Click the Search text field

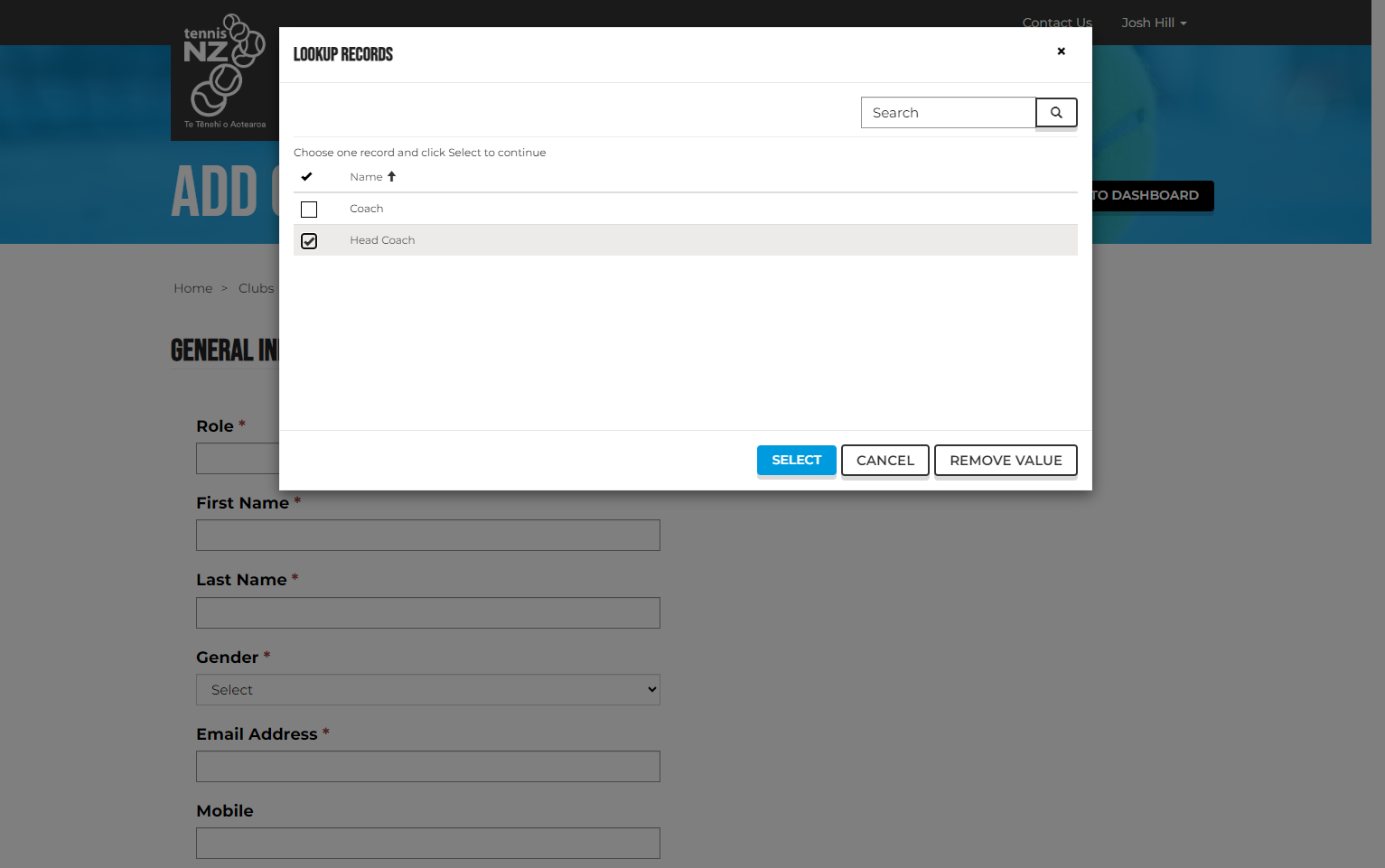point(949,113)
